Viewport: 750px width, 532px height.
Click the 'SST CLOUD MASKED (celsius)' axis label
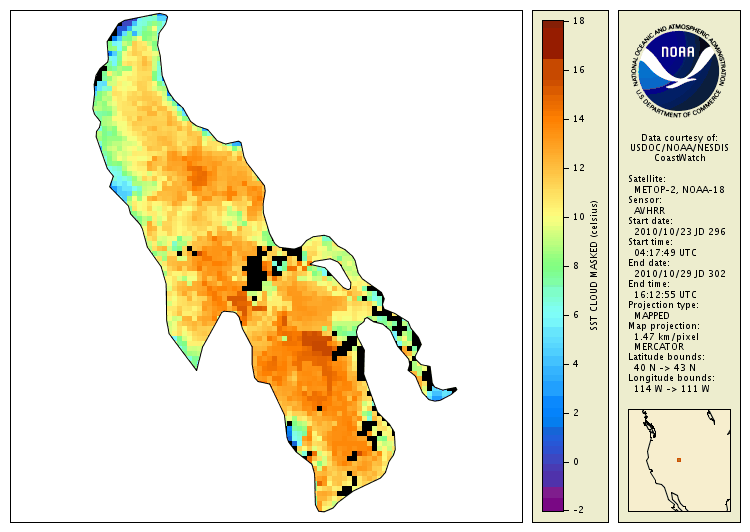594,266
